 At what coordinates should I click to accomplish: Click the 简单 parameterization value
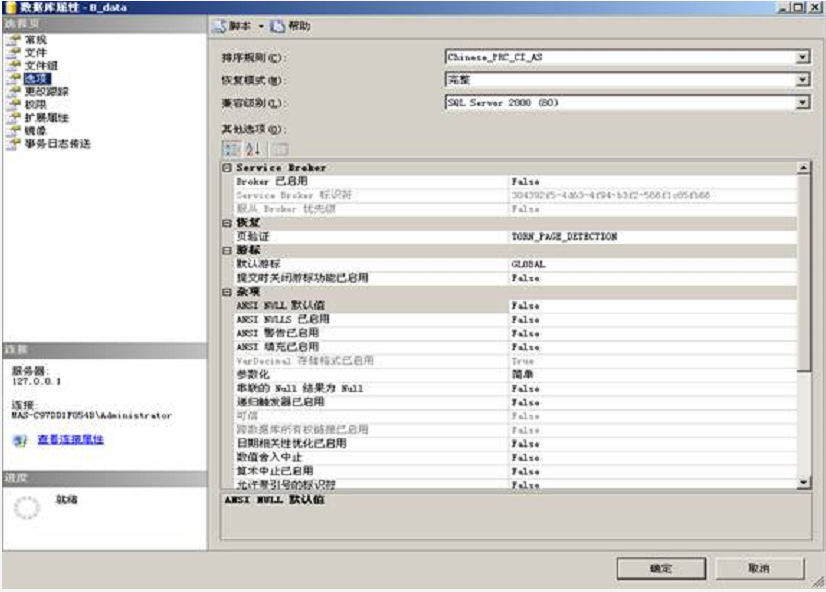pos(523,374)
